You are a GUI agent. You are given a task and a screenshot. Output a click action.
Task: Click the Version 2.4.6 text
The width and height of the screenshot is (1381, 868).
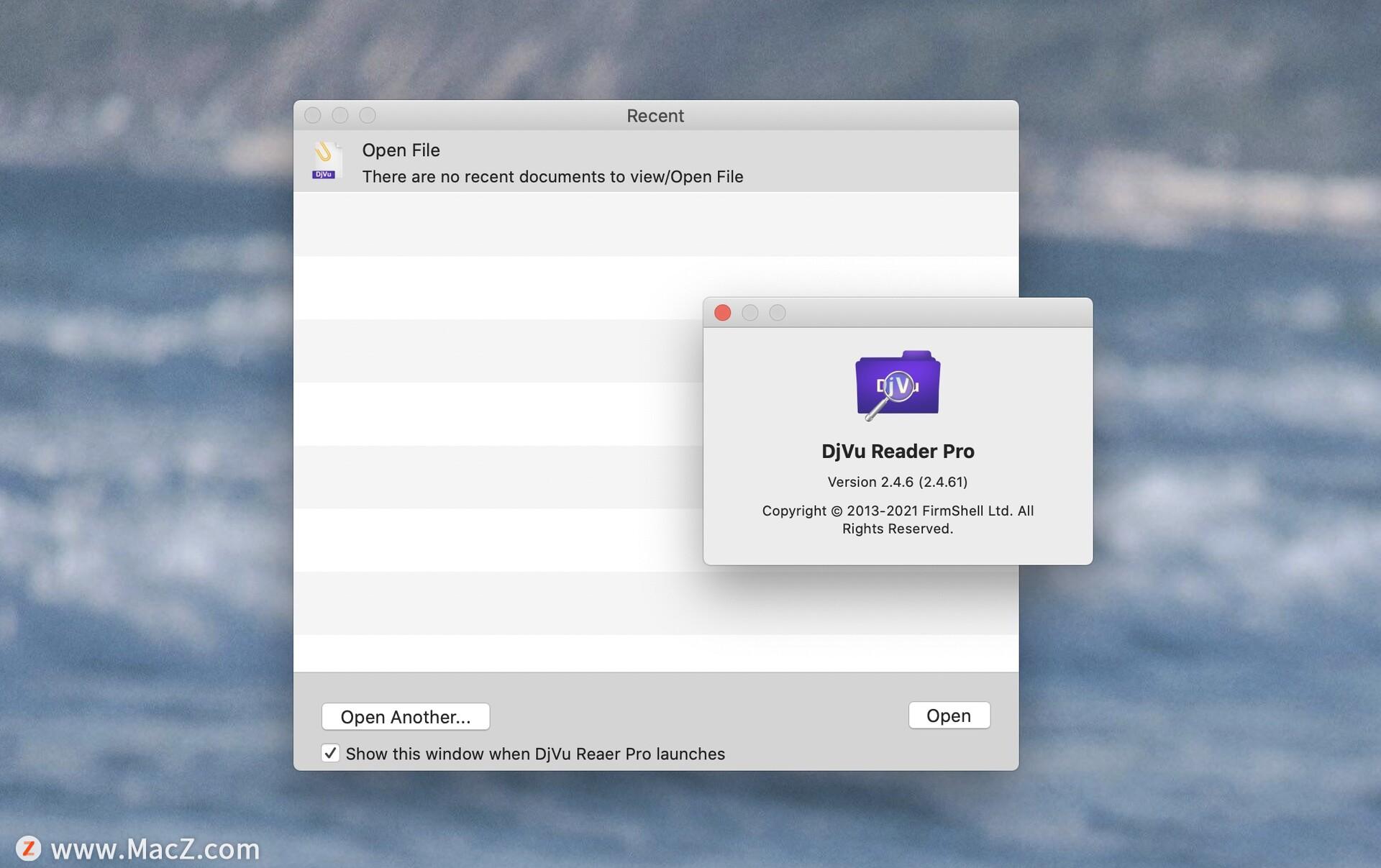[897, 482]
